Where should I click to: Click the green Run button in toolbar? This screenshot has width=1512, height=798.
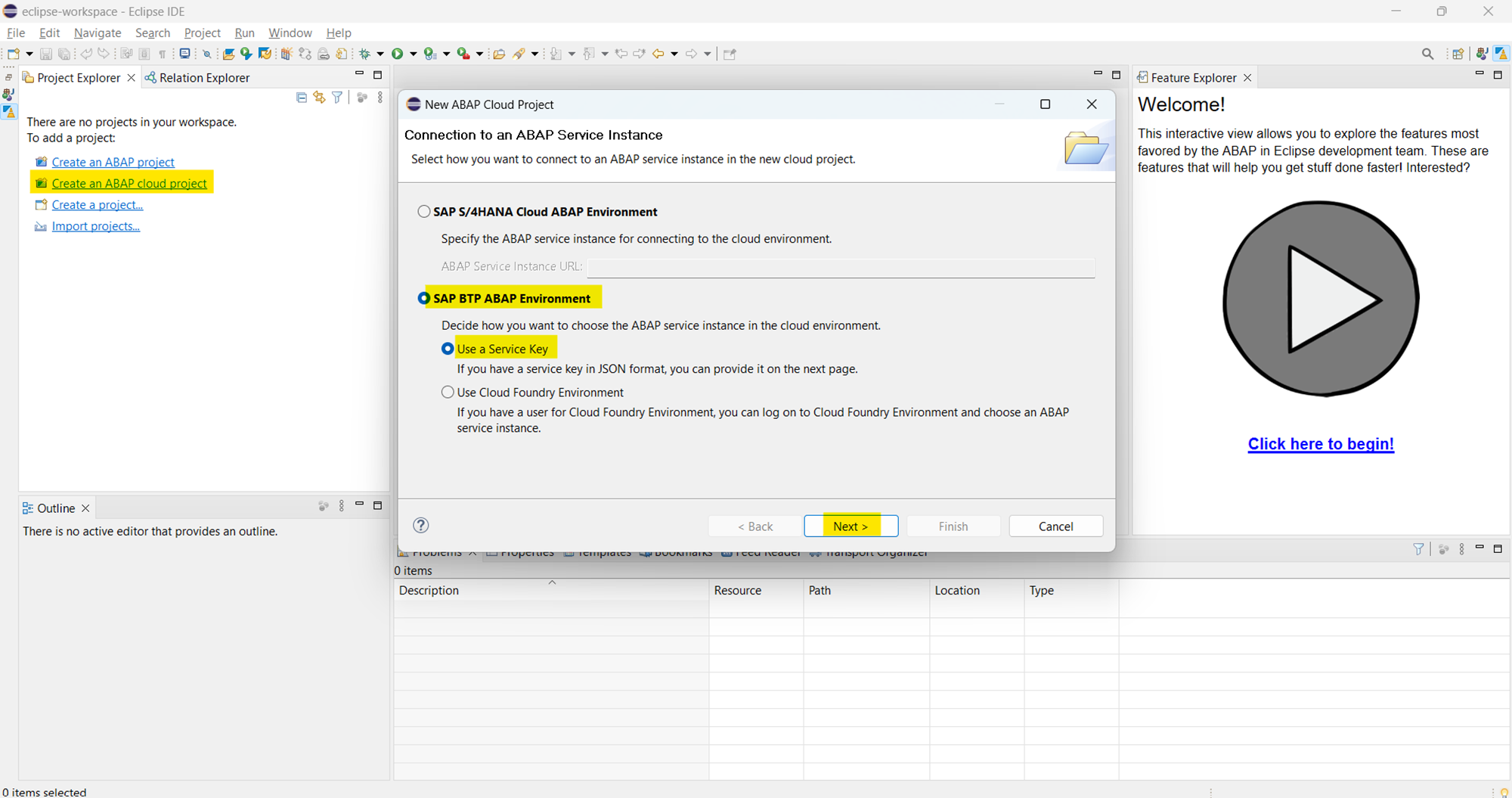point(397,54)
